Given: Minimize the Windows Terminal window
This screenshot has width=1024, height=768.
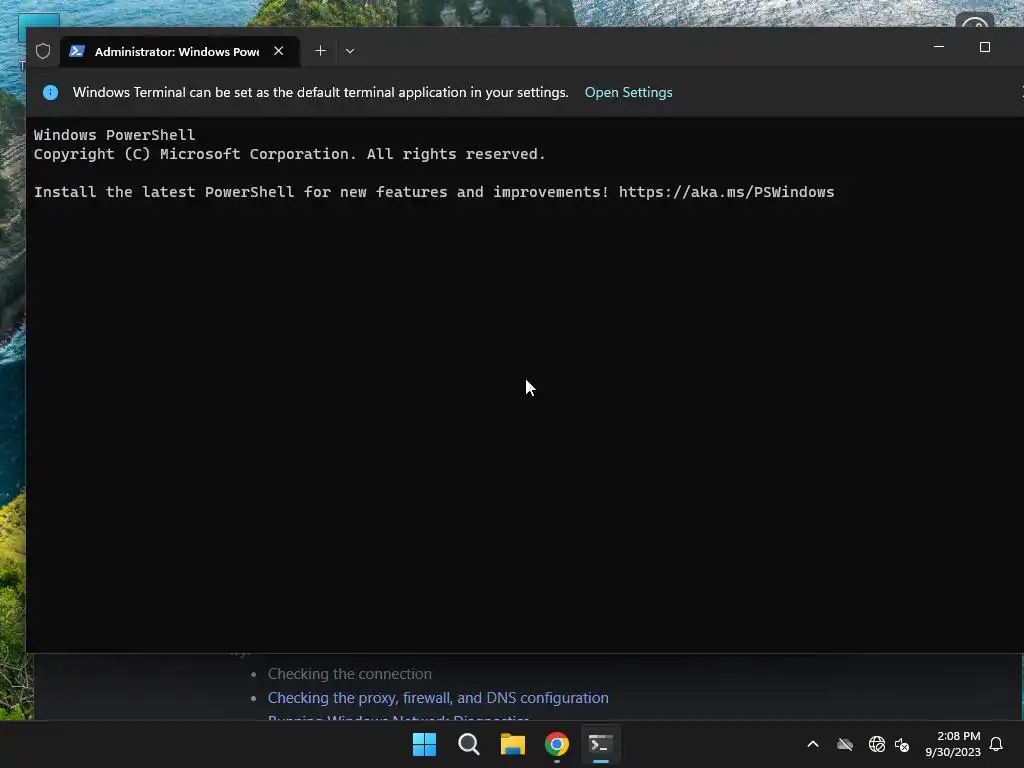Looking at the screenshot, I should click(x=939, y=47).
